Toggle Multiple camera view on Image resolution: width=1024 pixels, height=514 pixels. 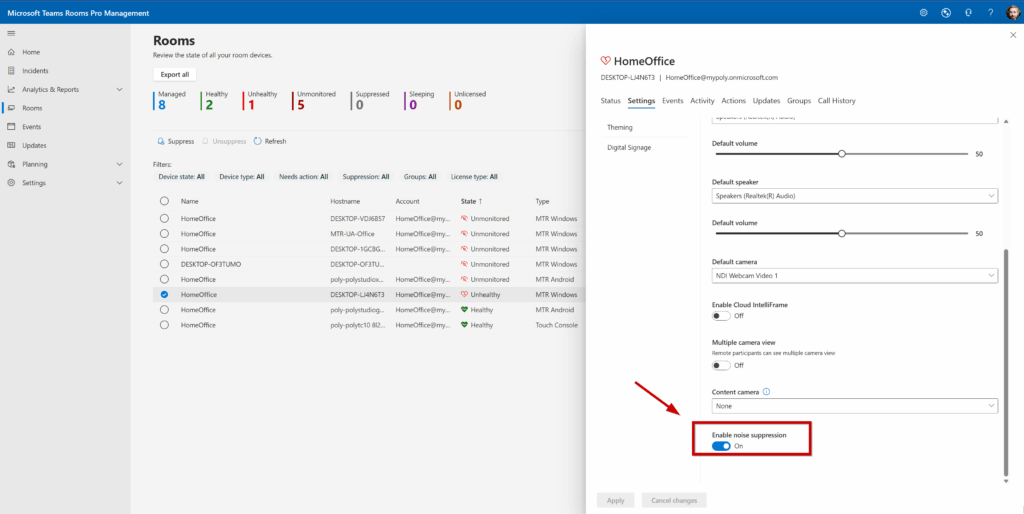721,365
